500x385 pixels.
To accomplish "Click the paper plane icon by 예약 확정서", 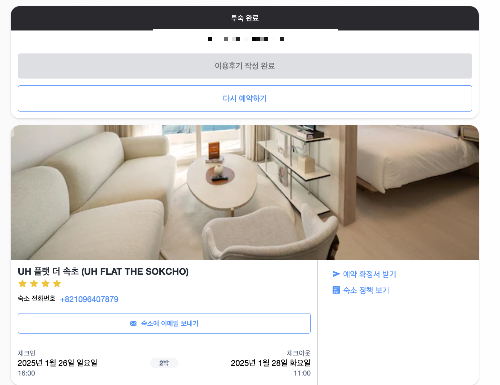I will click(336, 274).
